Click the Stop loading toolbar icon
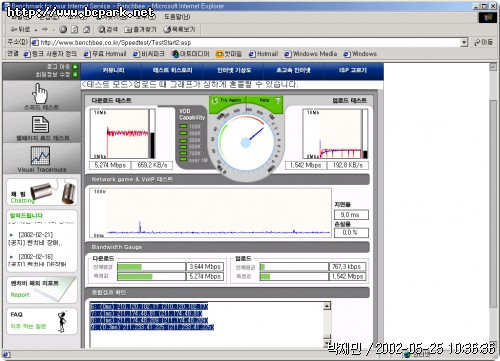Screen dimensions: 500x361 (x=63, y=30)
